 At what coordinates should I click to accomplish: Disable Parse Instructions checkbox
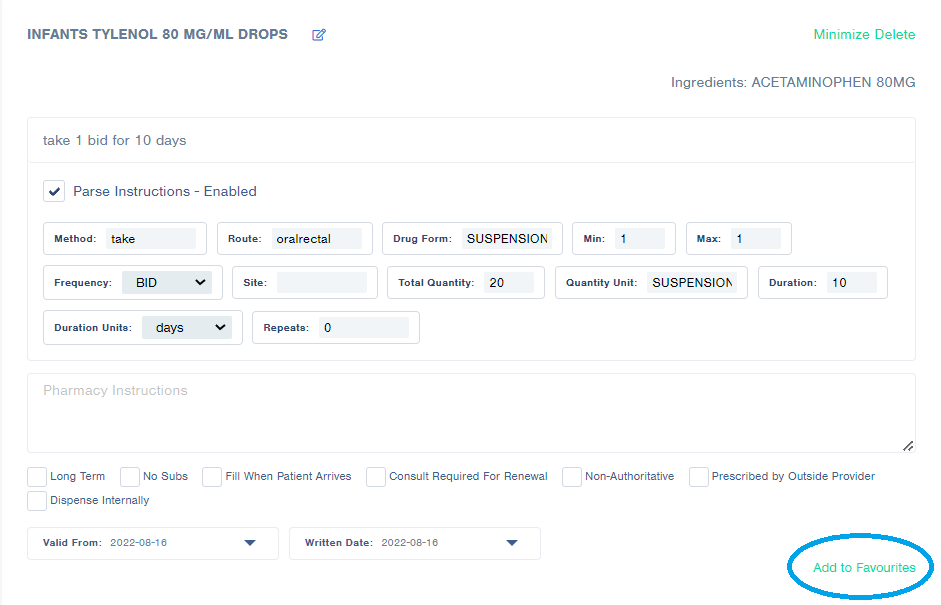point(54,190)
